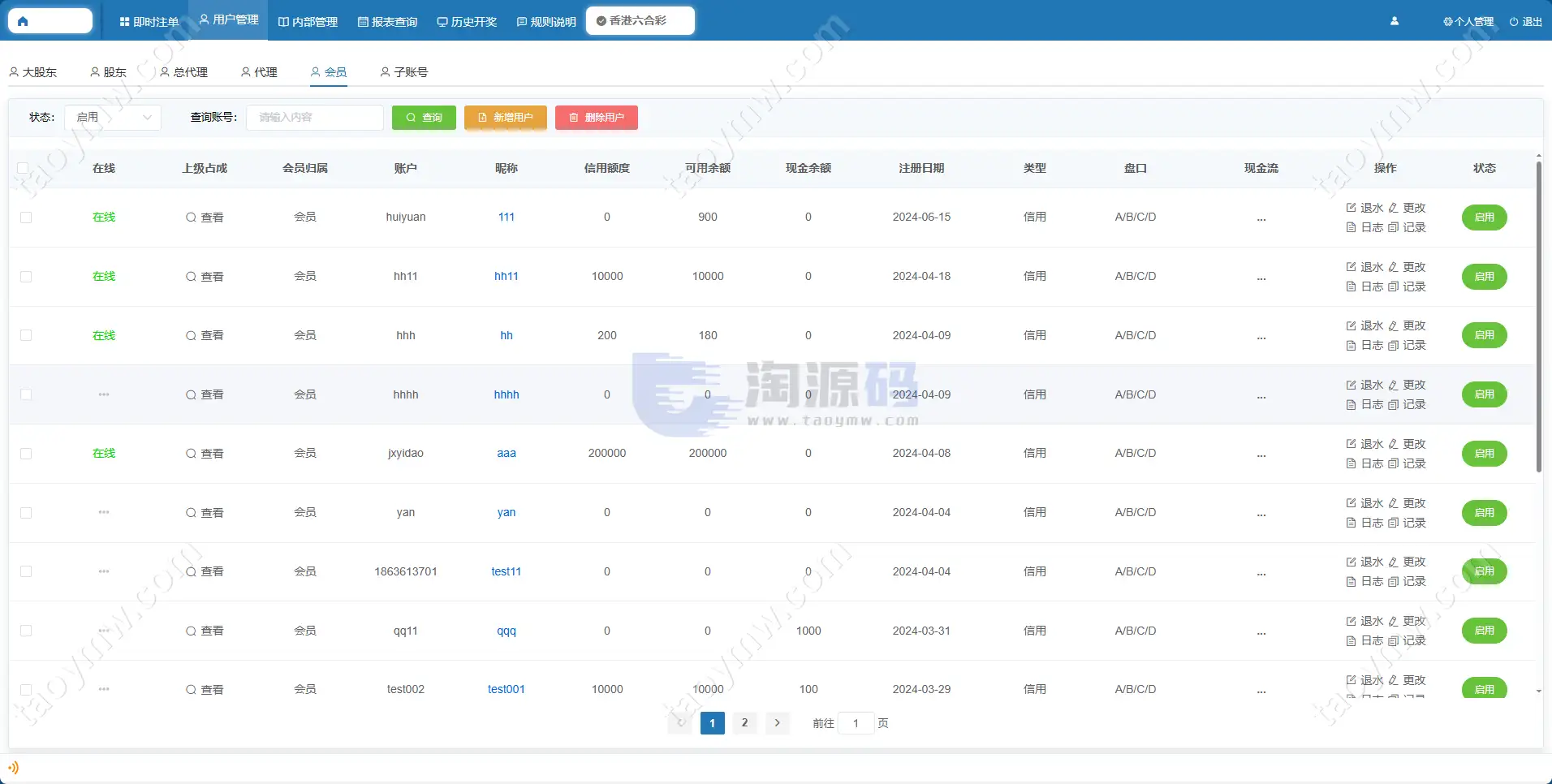Viewport: 1552px width, 784px height.
Task: Toggle 启用 status for huiyuan row
Action: pyautogui.click(x=1485, y=218)
